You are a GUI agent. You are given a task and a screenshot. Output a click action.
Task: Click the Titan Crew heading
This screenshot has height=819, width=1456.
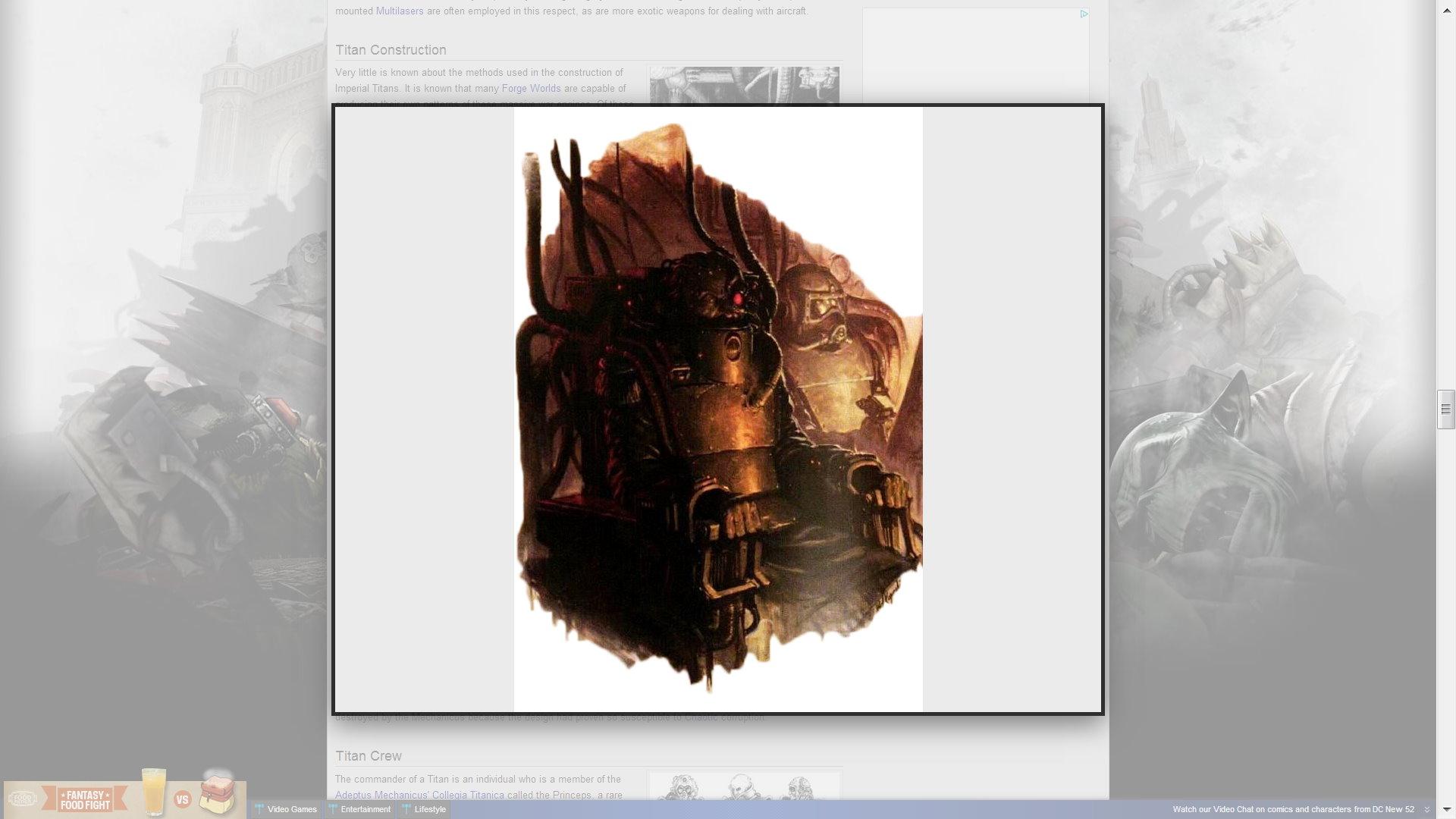(x=369, y=756)
